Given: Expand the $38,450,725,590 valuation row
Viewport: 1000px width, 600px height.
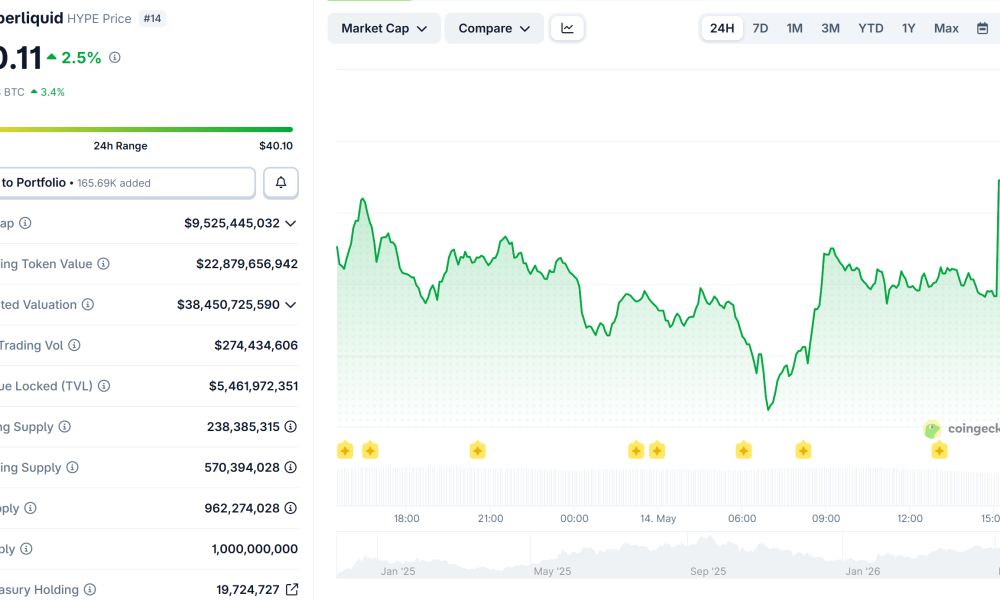Looking at the screenshot, I should 291,305.
